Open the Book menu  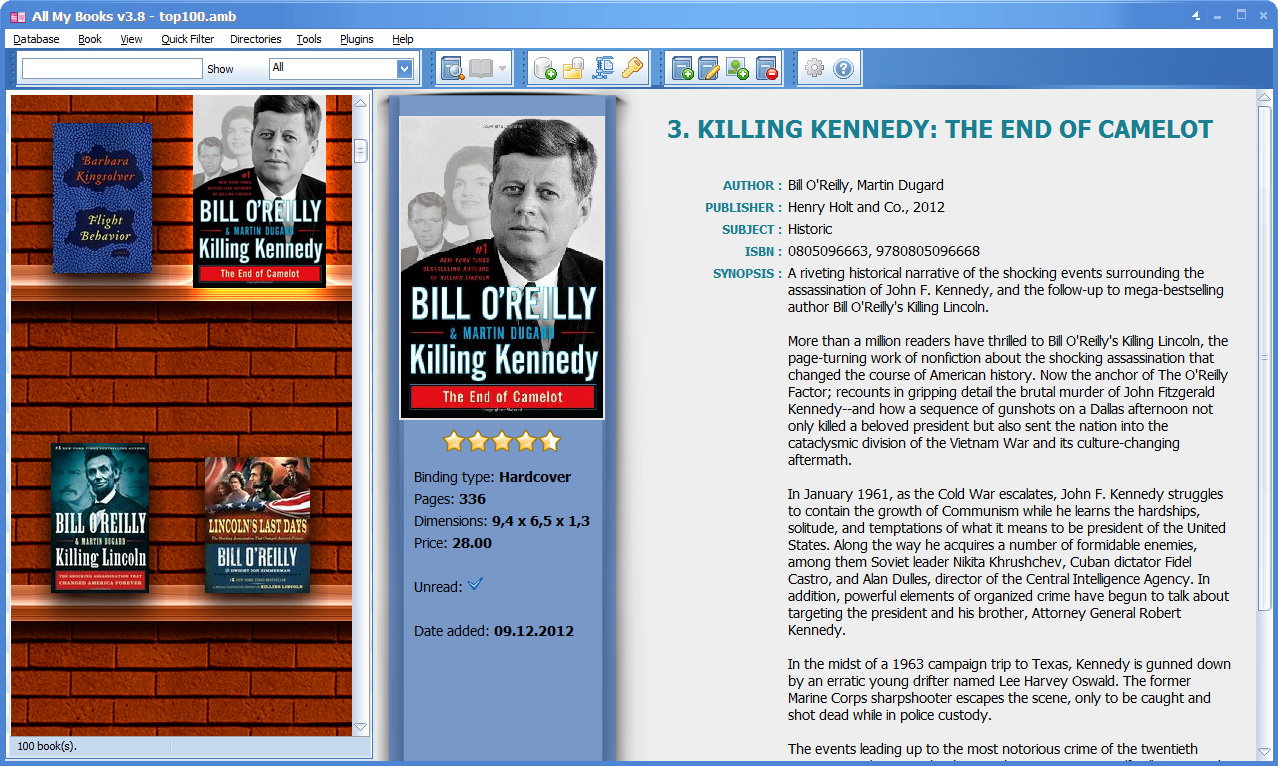click(x=90, y=39)
